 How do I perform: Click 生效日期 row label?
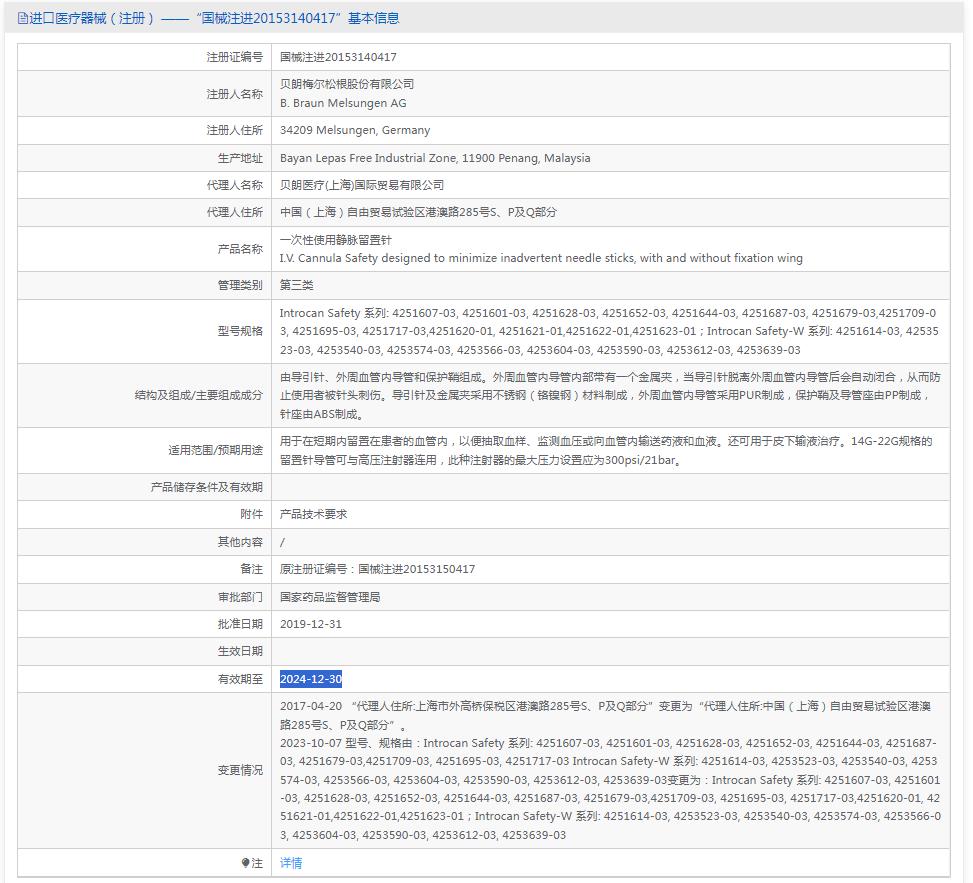coord(240,652)
